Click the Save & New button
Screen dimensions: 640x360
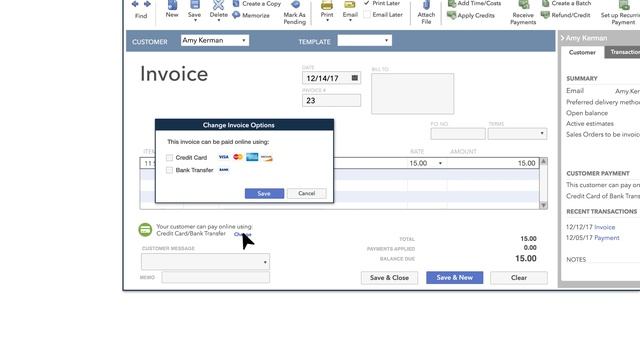[x=455, y=278]
